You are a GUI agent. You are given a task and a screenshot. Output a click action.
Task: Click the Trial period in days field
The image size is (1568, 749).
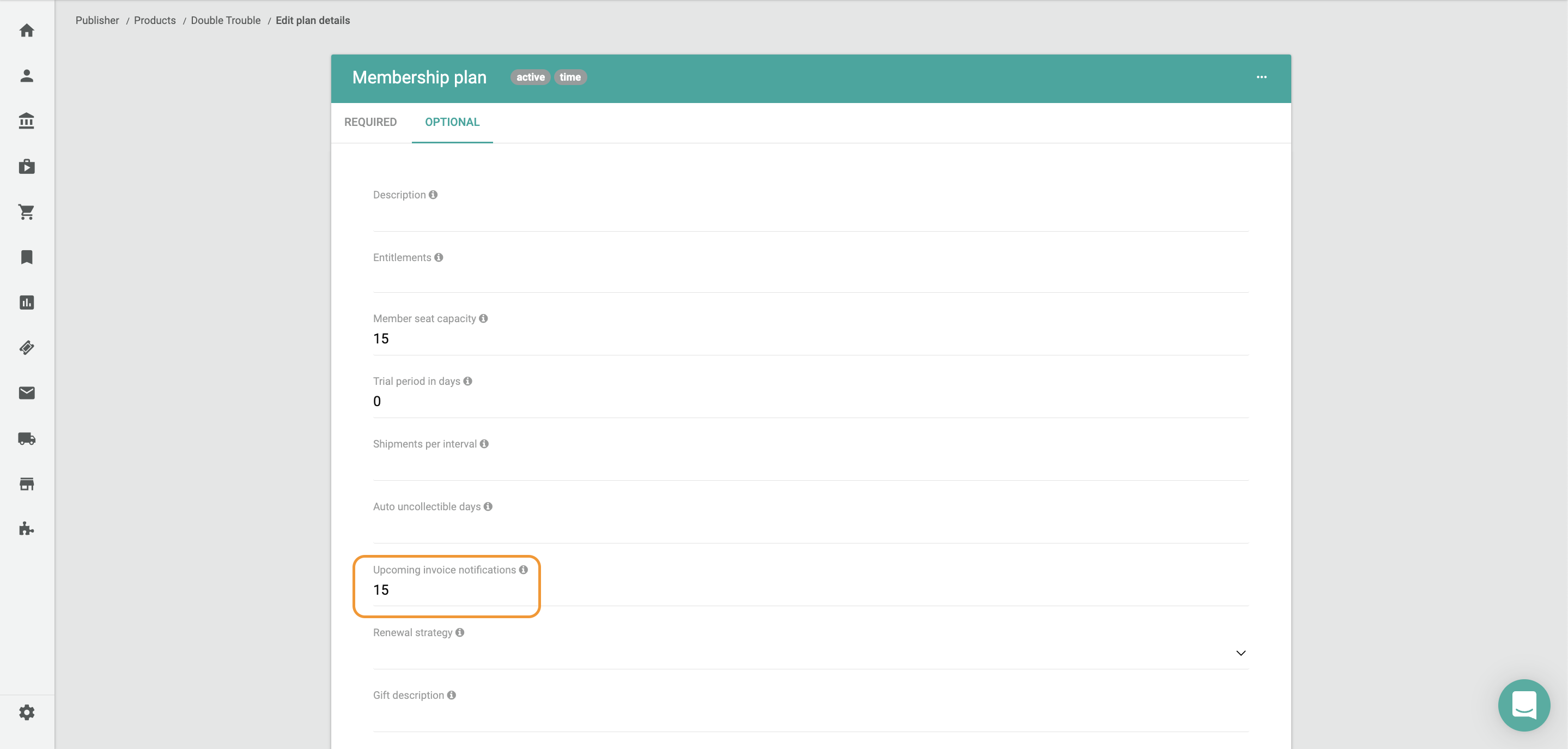pyautogui.click(x=810, y=401)
